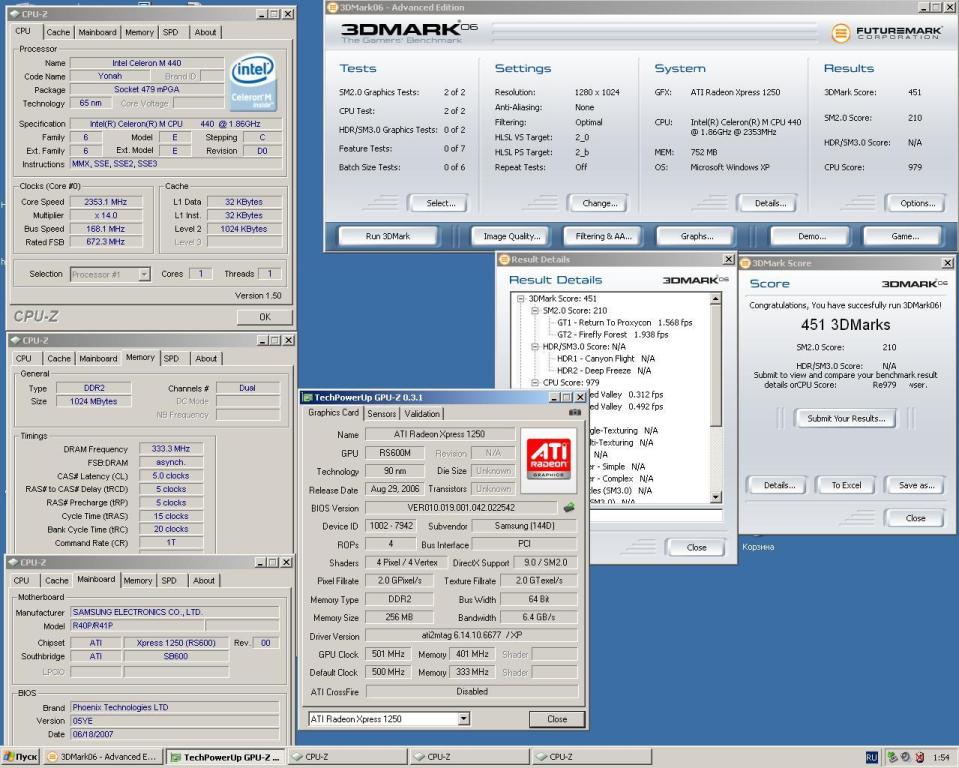
Task: Open the Processor #1 selection dropdown
Action: coord(144,274)
